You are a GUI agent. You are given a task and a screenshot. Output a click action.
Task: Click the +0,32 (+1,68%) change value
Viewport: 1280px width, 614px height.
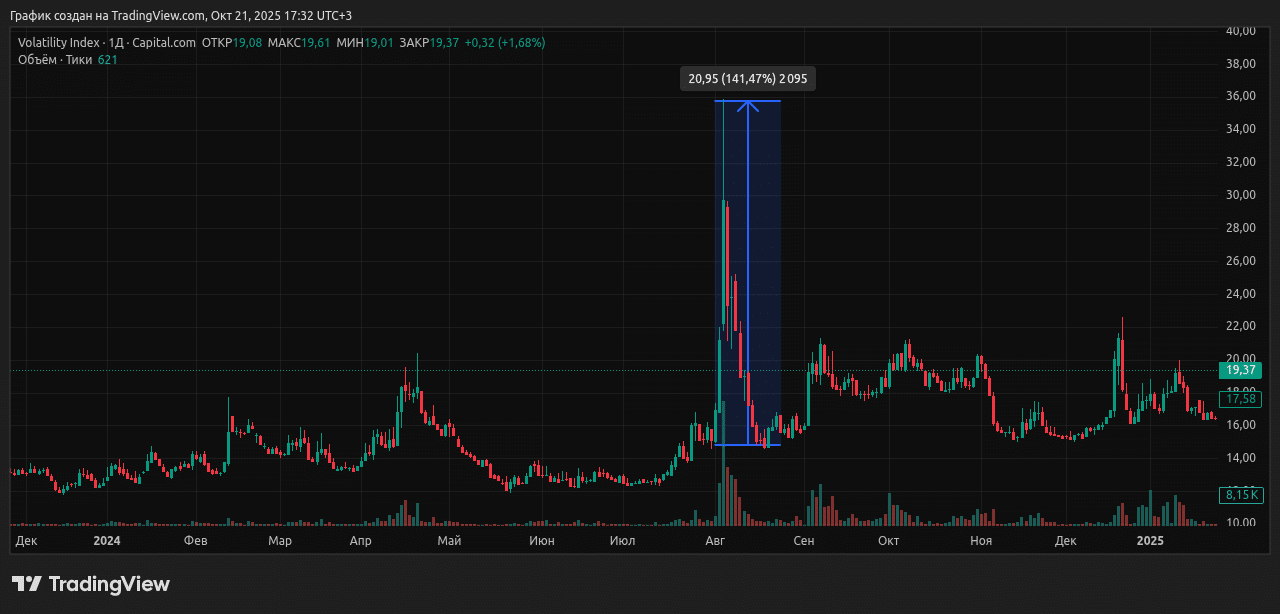[x=505, y=43]
